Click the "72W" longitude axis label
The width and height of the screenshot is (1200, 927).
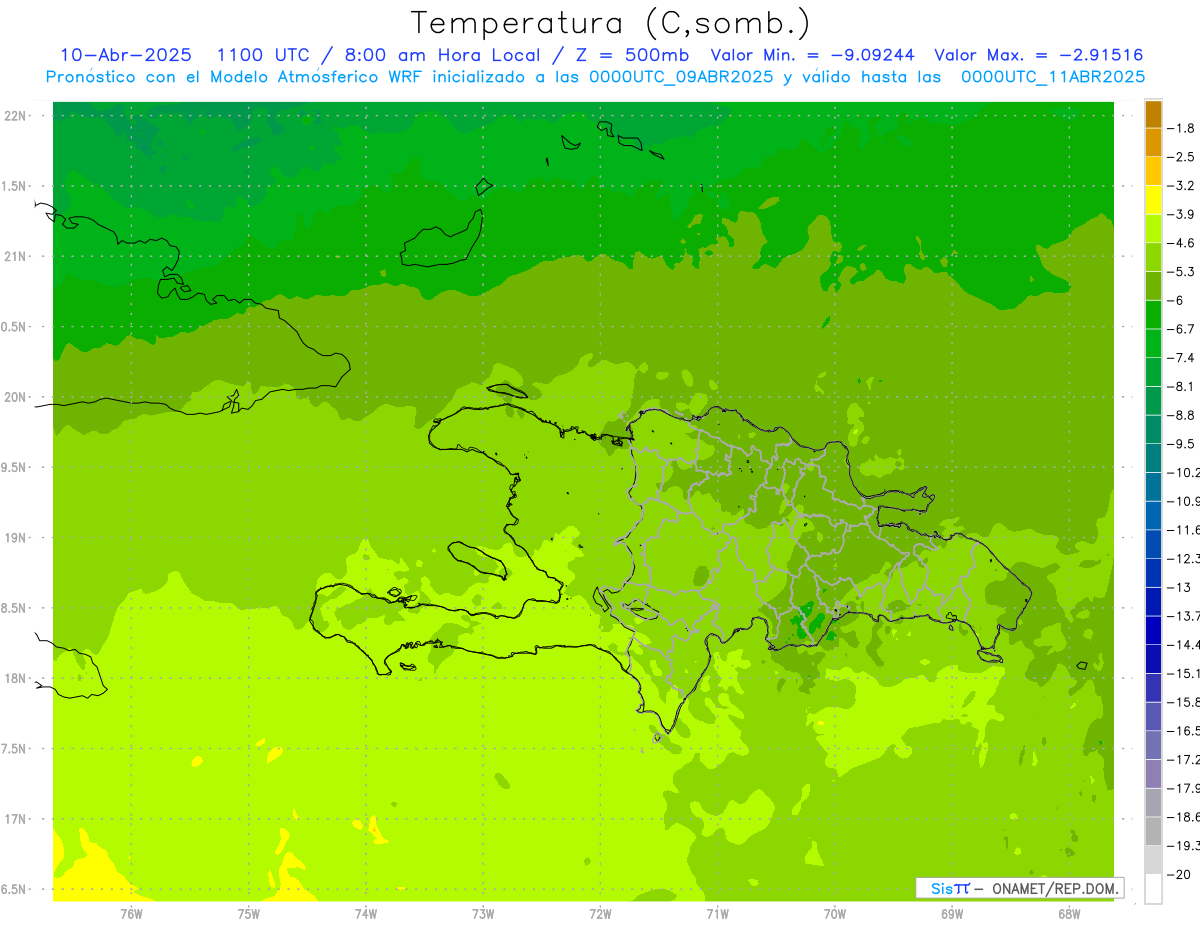(600, 914)
